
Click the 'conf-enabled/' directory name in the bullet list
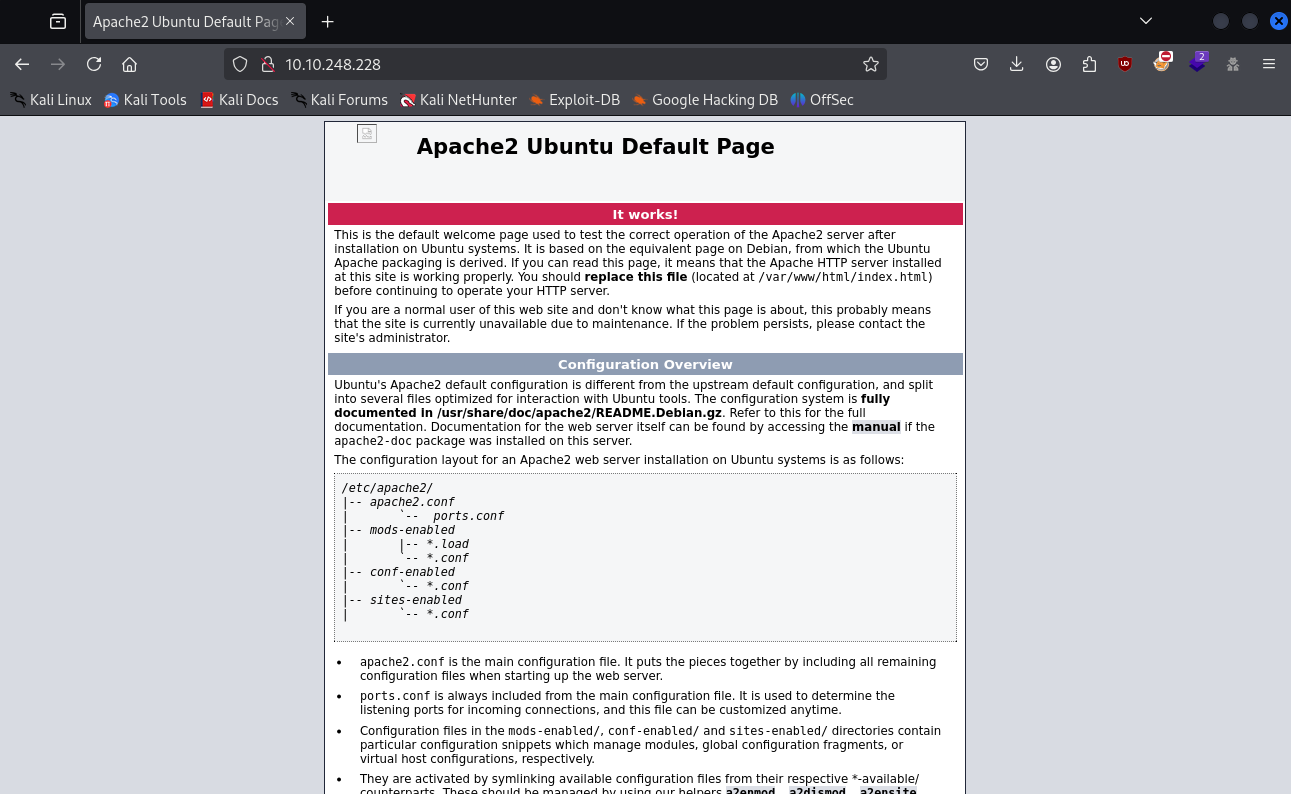[653, 731]
